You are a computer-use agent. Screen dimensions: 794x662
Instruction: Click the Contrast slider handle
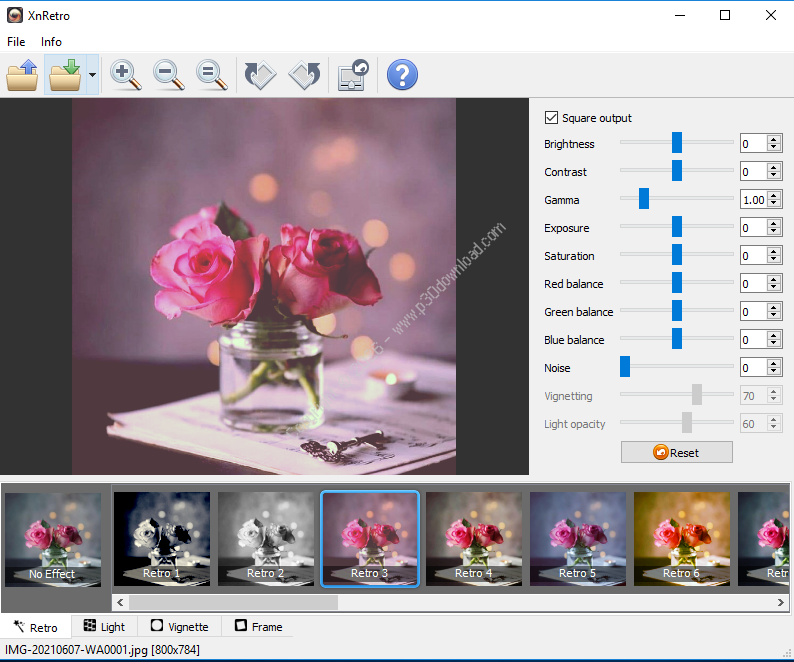[677, 170]
